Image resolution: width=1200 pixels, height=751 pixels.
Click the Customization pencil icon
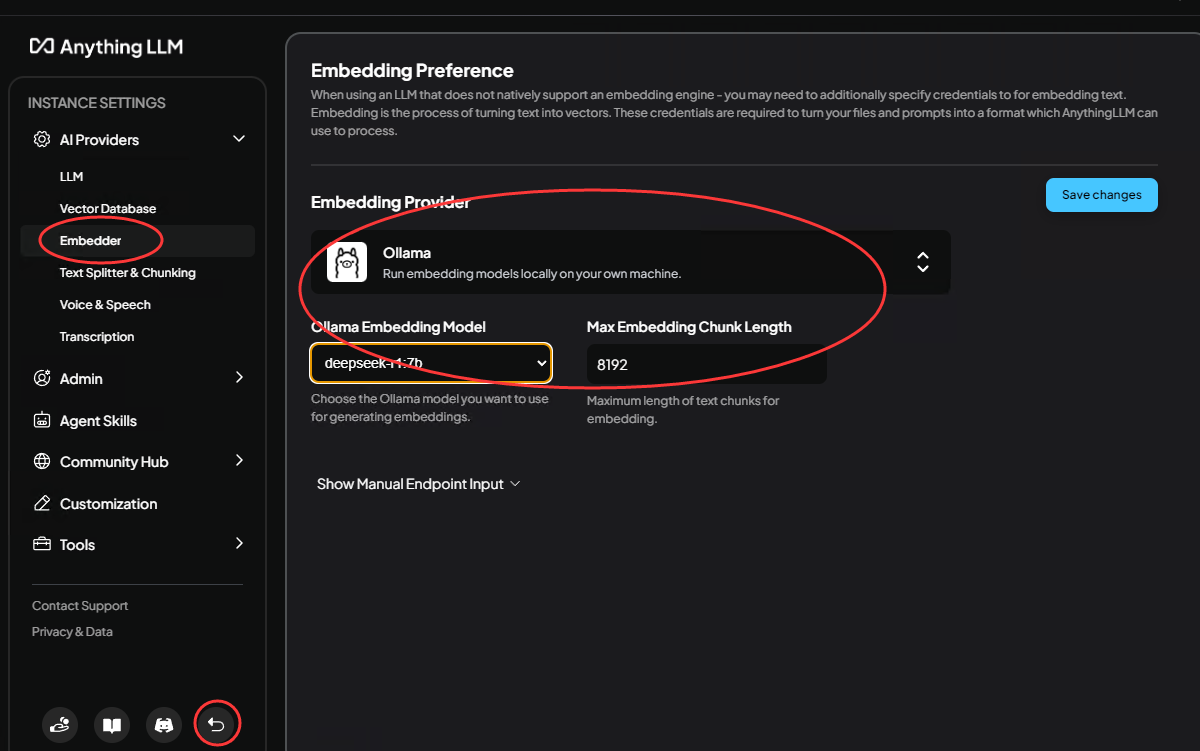point(42,504)
